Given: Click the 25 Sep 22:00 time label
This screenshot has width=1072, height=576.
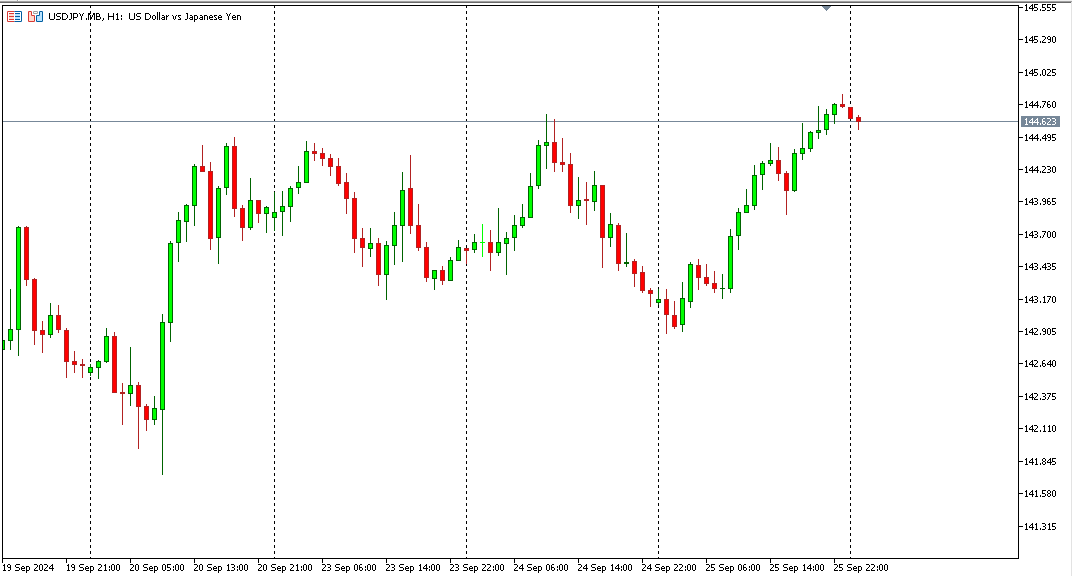Looking at the screenshot, I should [x=861, y=567].
